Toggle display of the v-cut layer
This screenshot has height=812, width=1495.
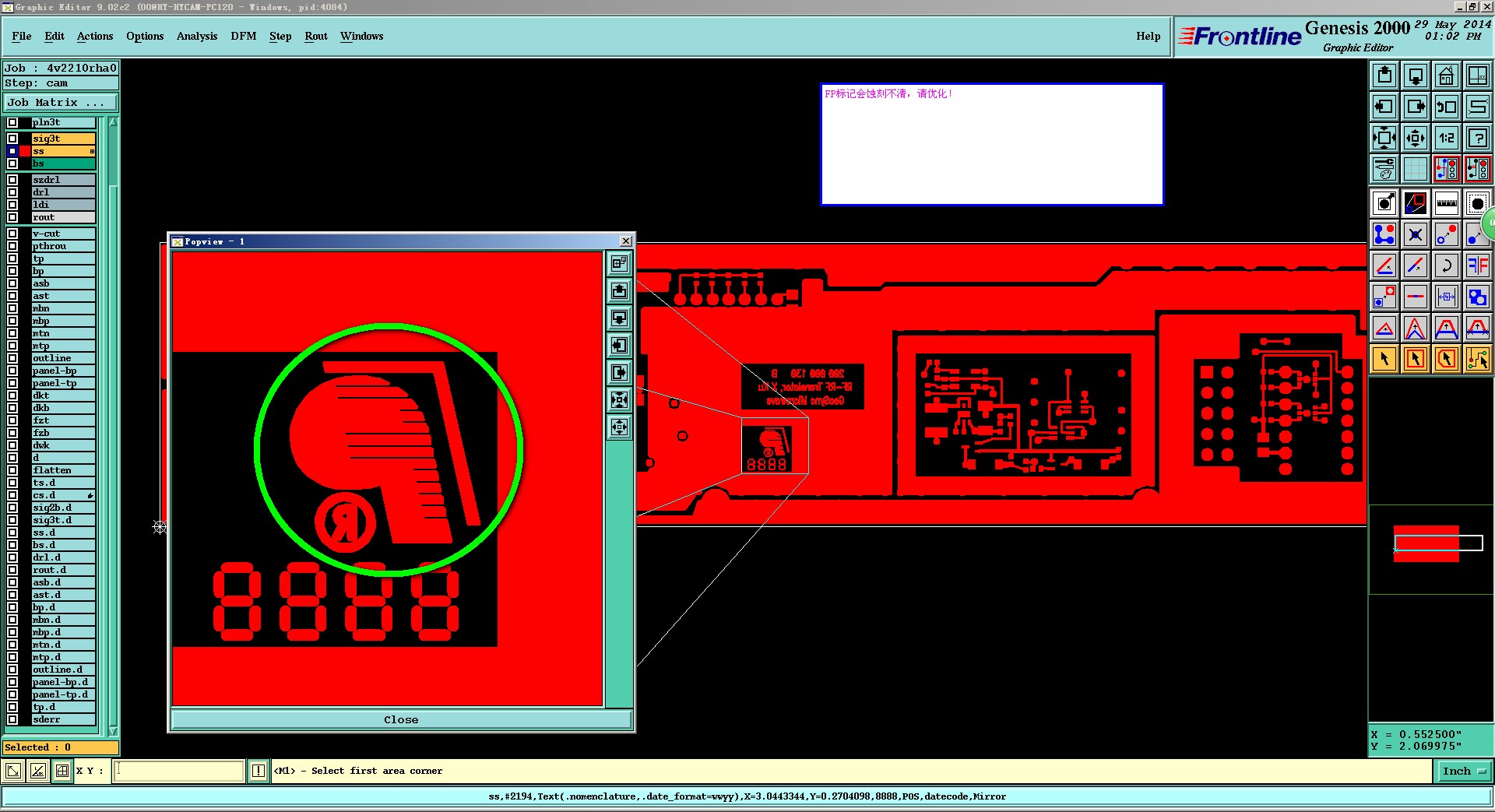[x=12, y=234]
